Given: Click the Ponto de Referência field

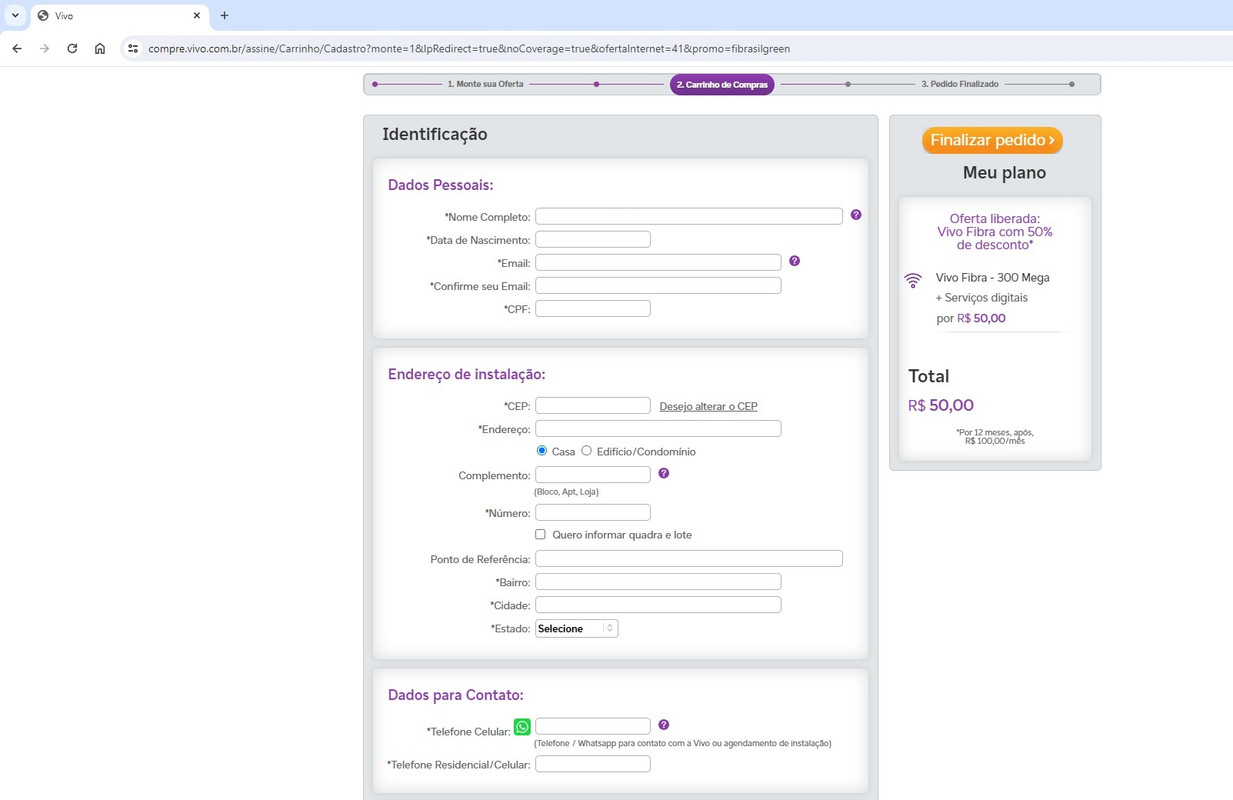Looking at the screenshot, I should [689, 558].
